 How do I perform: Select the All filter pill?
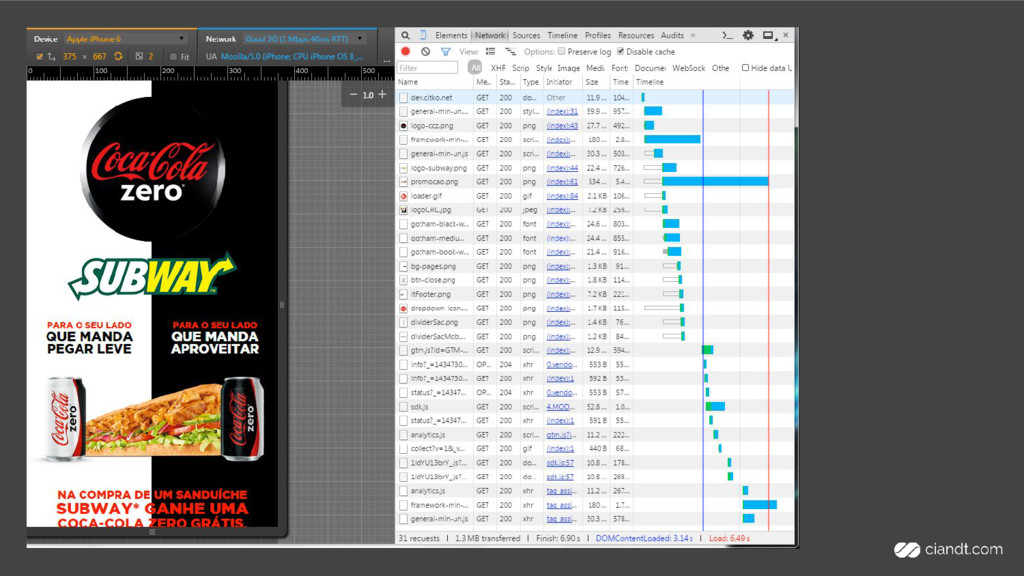(475, 67)
